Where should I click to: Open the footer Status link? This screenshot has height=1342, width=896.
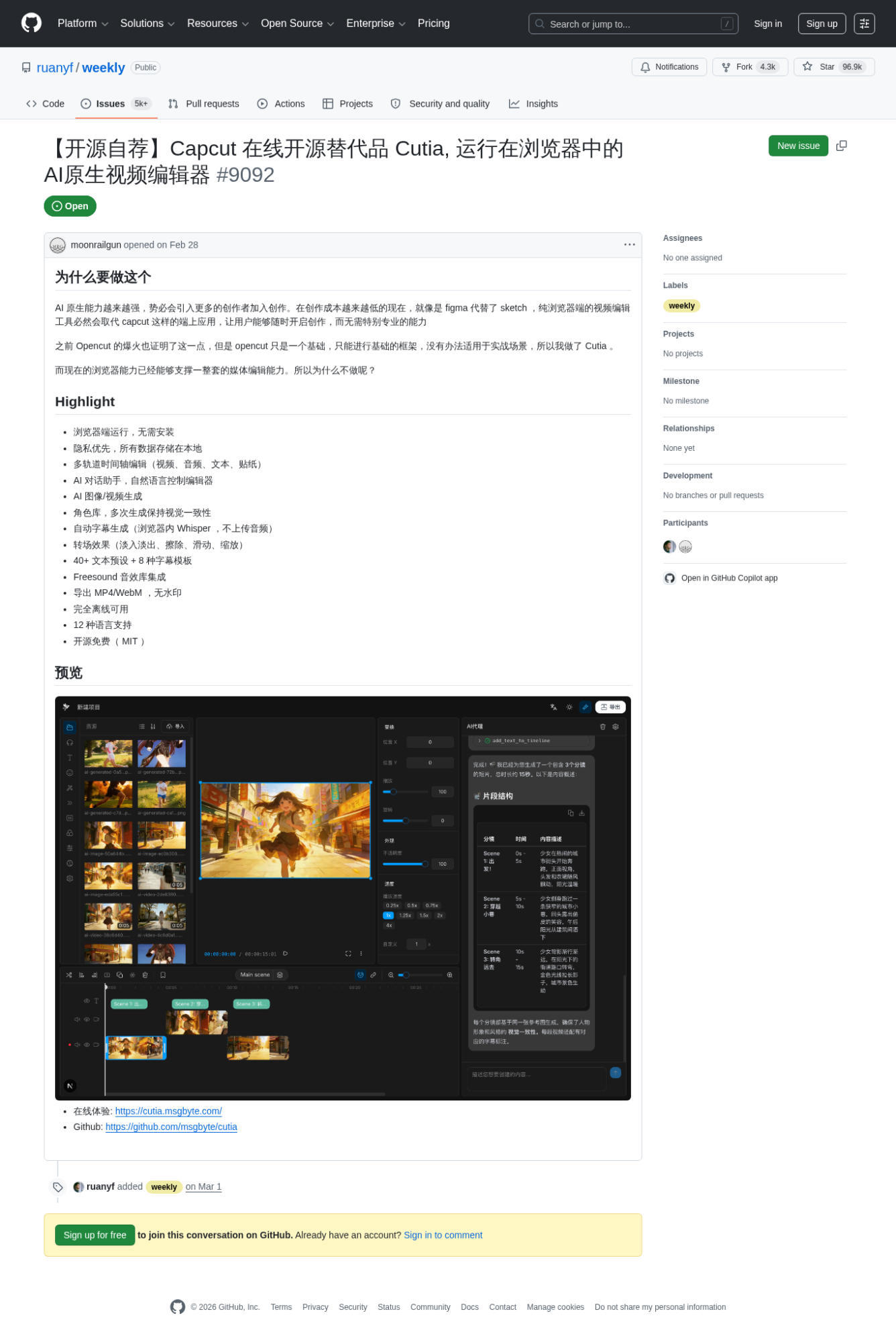(x=388, y=1307)
